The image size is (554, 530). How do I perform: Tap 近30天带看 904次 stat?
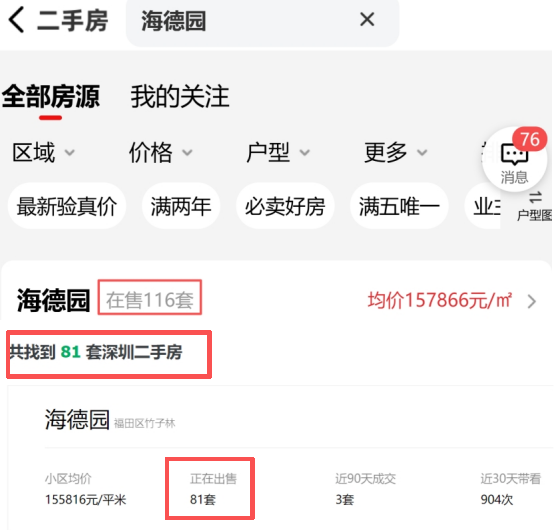511,489
